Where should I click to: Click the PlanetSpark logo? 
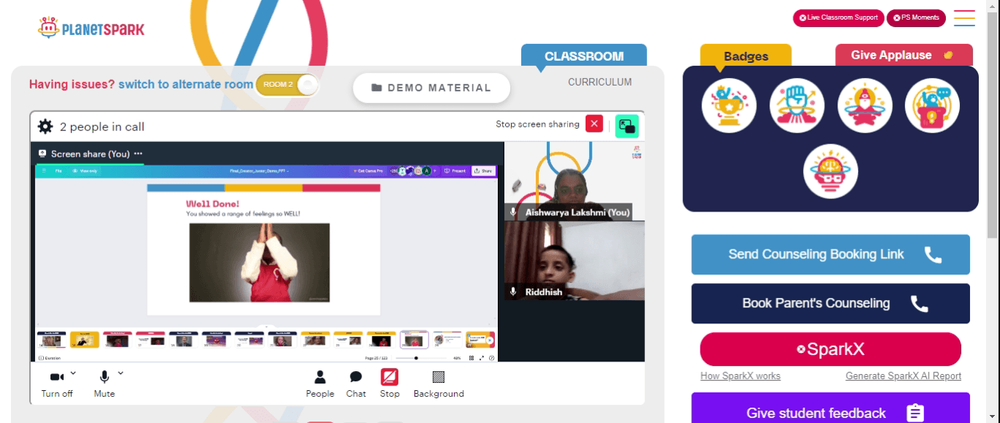[91, 28]
